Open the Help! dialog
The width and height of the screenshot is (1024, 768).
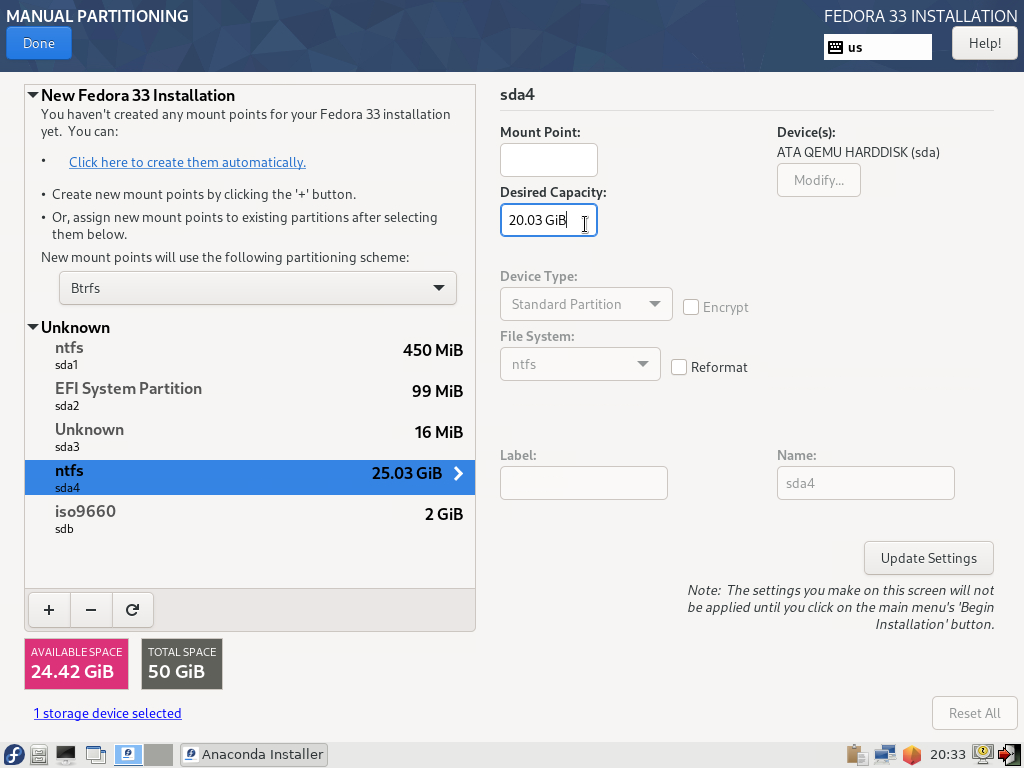point(984,44)
